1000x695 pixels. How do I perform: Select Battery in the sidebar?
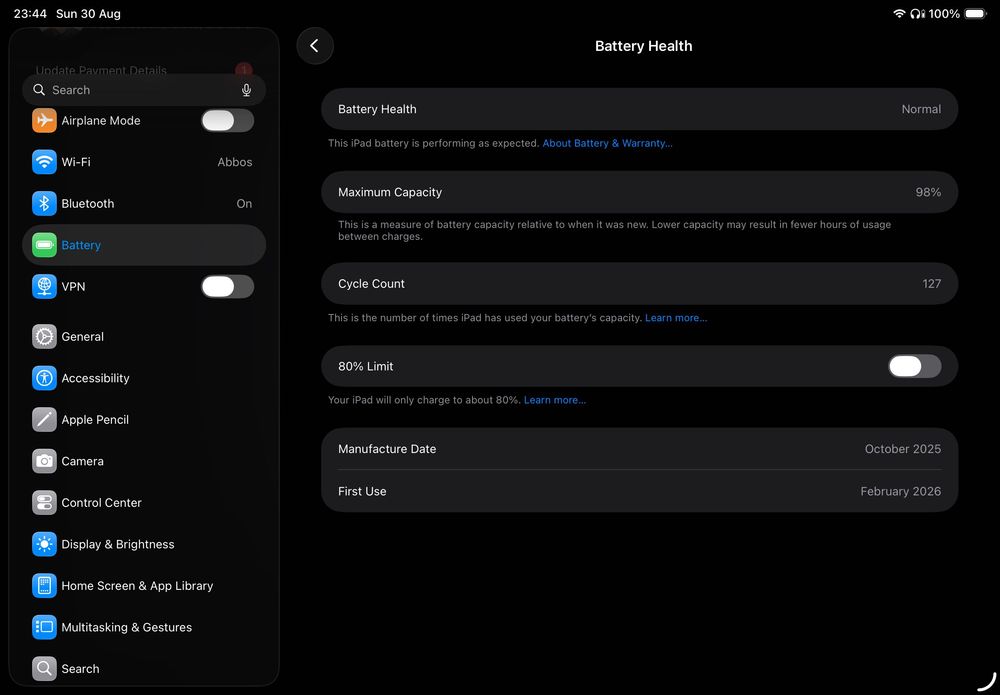tap(144, 245)
